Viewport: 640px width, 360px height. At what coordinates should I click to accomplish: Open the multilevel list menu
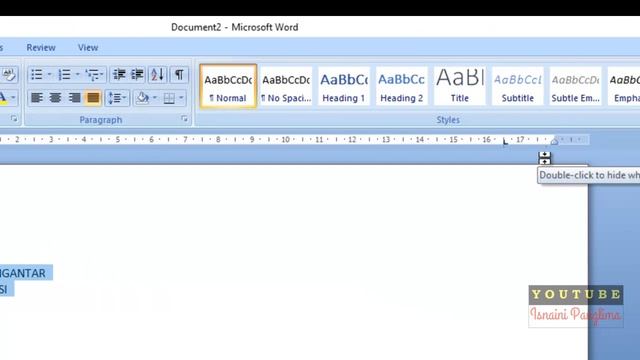coord(94,75)
